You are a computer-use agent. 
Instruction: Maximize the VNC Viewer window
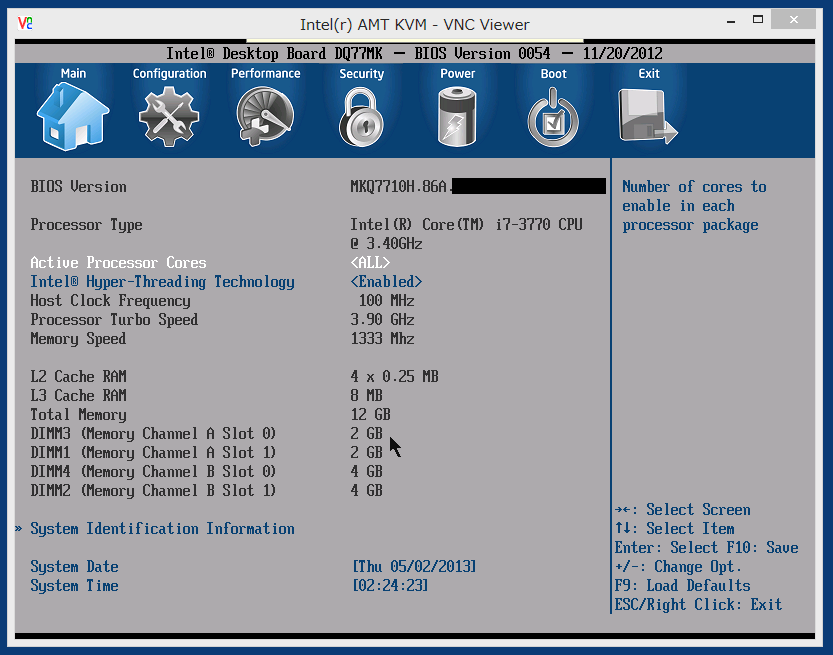click(x=758, y=20)
